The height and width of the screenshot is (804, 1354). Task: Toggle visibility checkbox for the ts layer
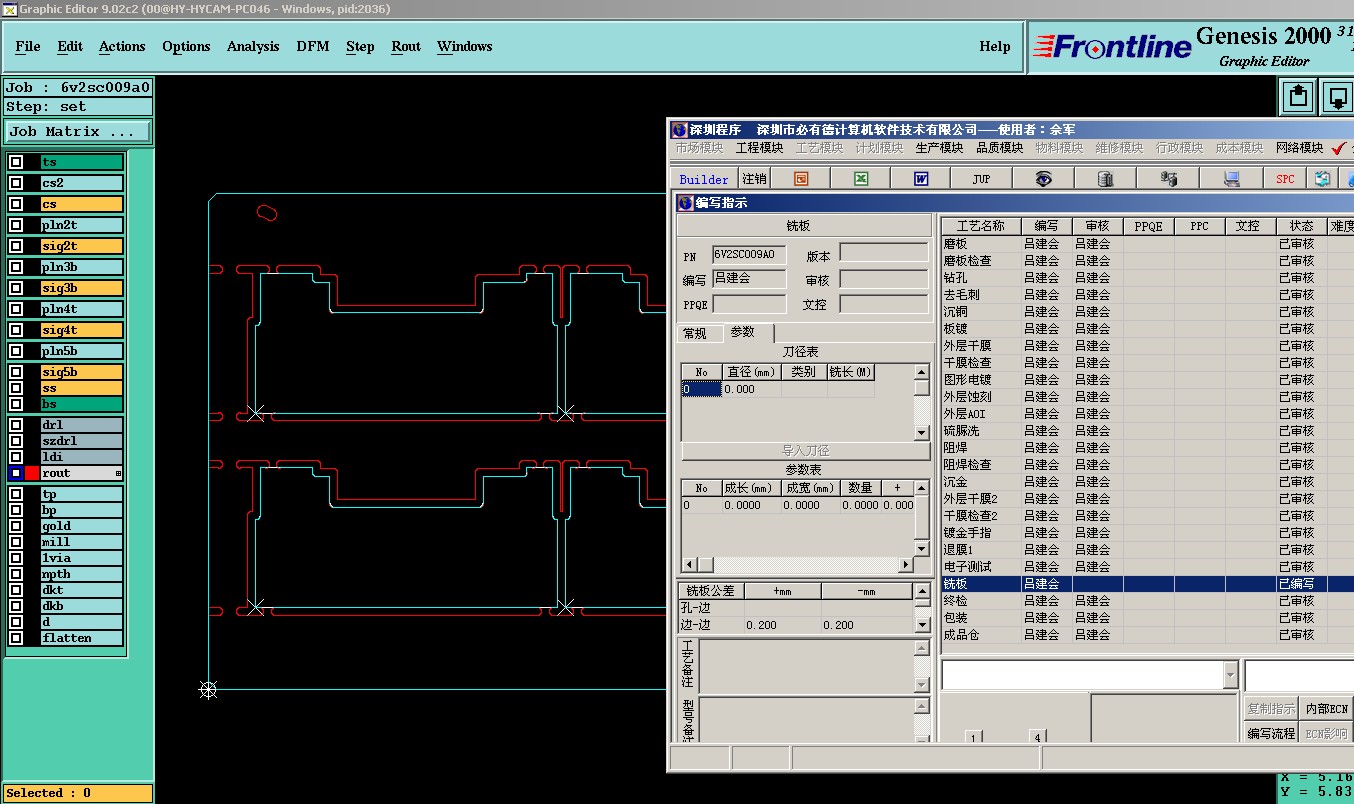pos(16,162)
